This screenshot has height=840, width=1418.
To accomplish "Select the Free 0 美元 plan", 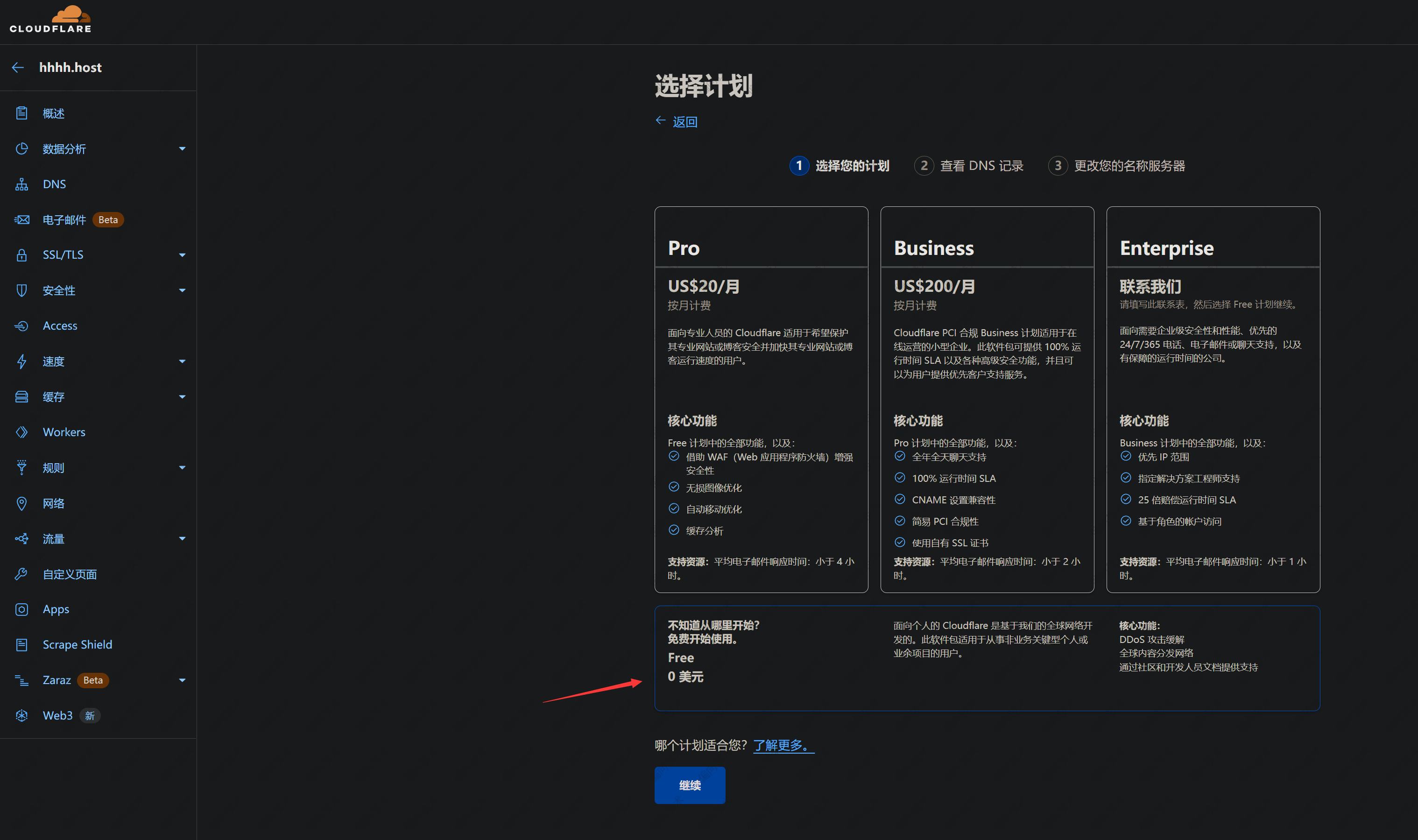I will [x=987, y=658].
